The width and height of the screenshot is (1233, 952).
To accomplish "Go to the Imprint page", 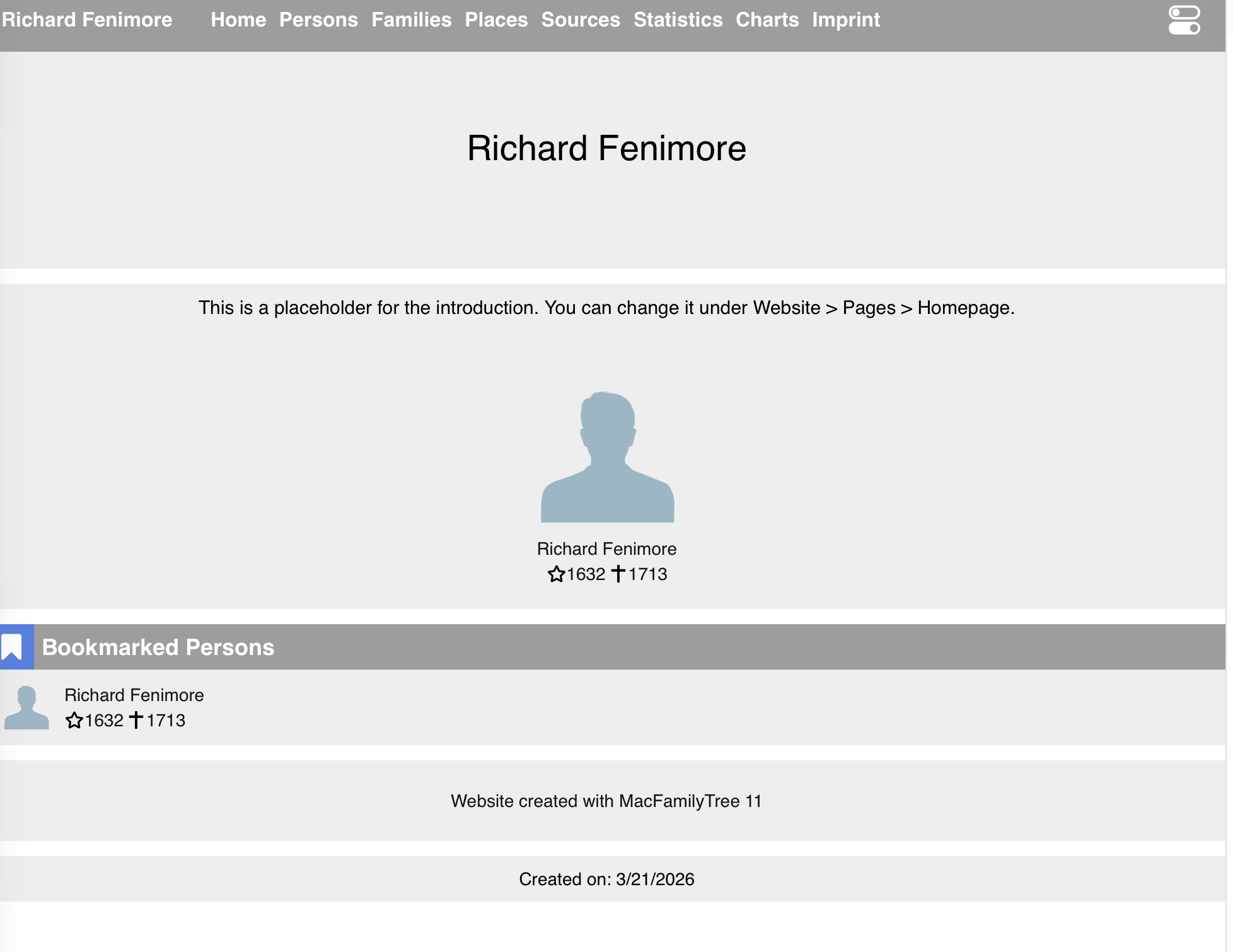I will click(x=845, y=20).
